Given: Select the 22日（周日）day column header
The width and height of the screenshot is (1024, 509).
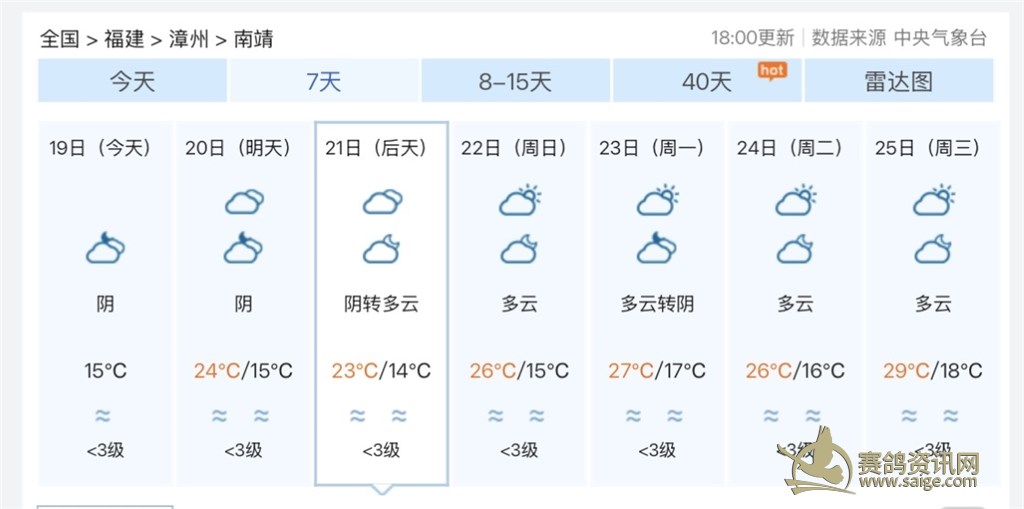Looking at the screenshot, I should tap(514, 148).
